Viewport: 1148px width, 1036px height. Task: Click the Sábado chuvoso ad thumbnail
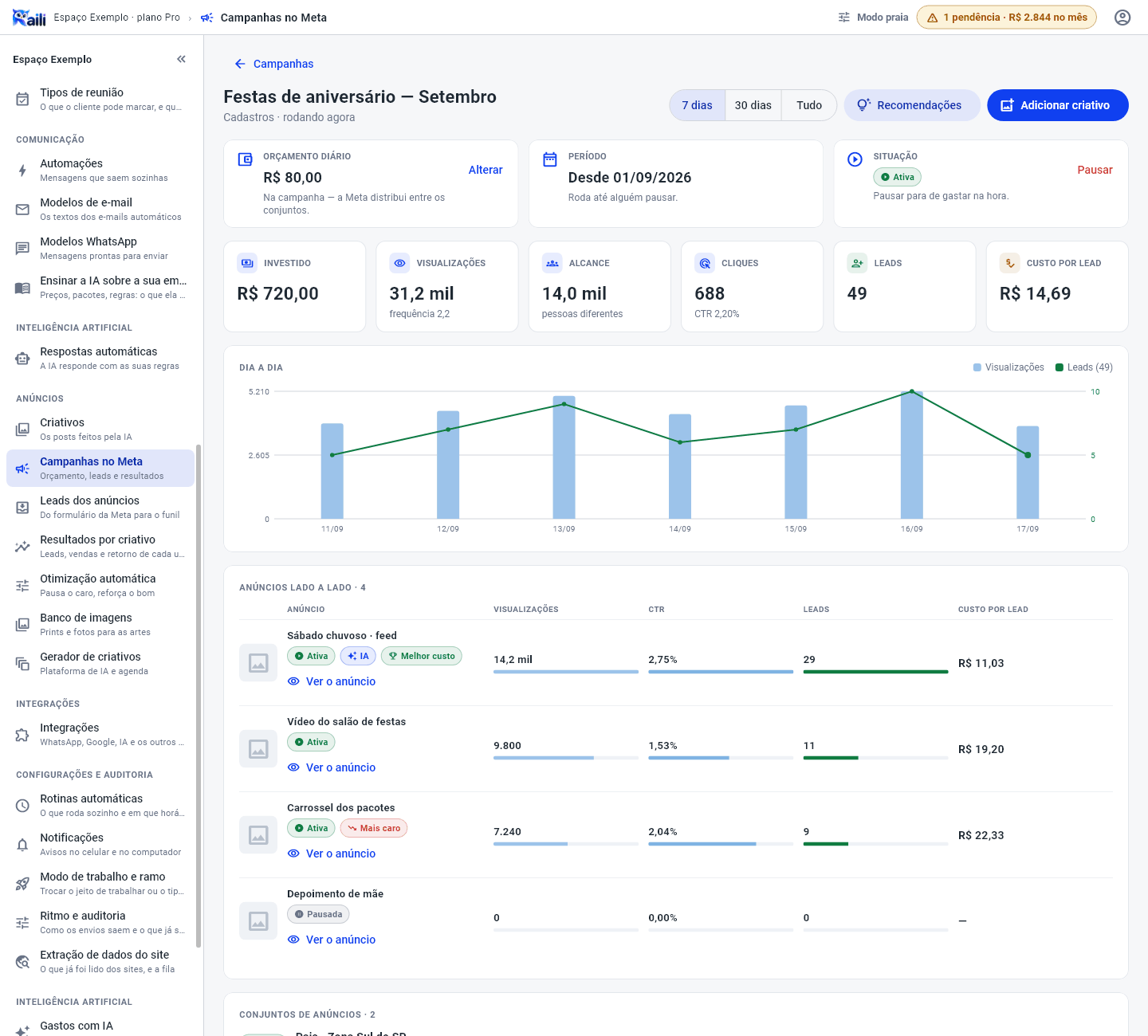[x=258, y=662]
